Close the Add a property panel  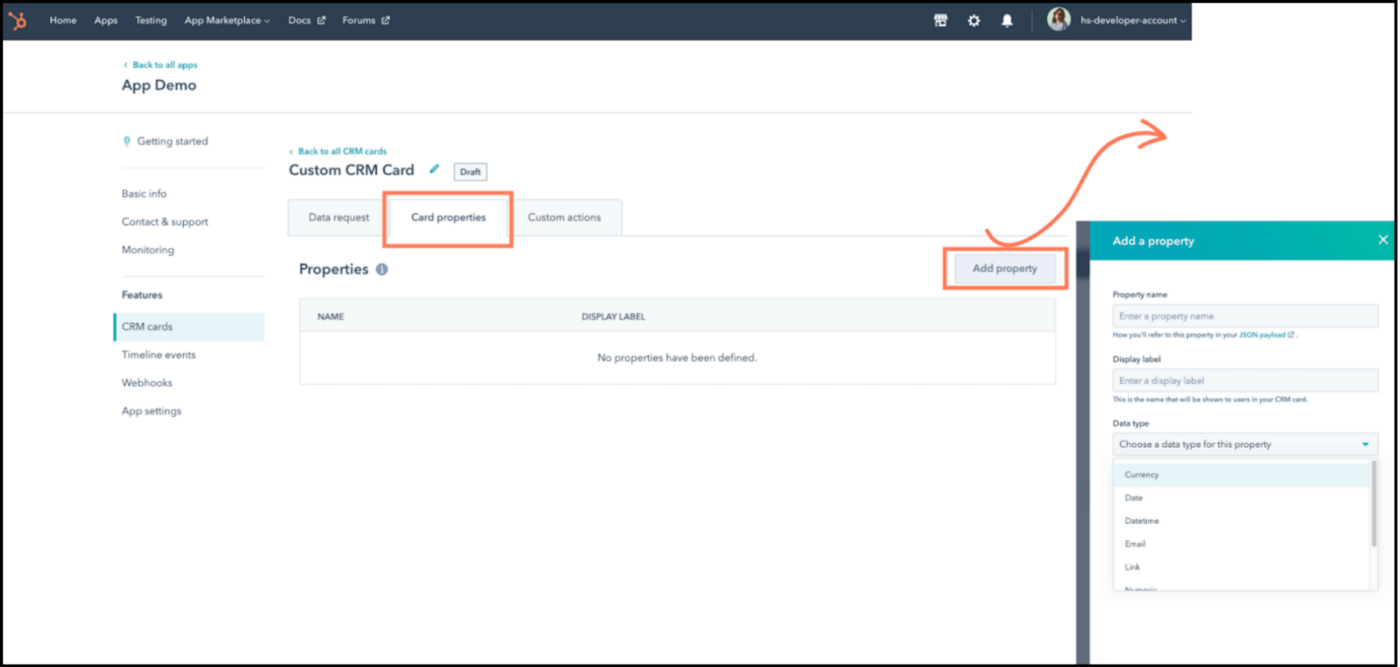(1383, 239)
